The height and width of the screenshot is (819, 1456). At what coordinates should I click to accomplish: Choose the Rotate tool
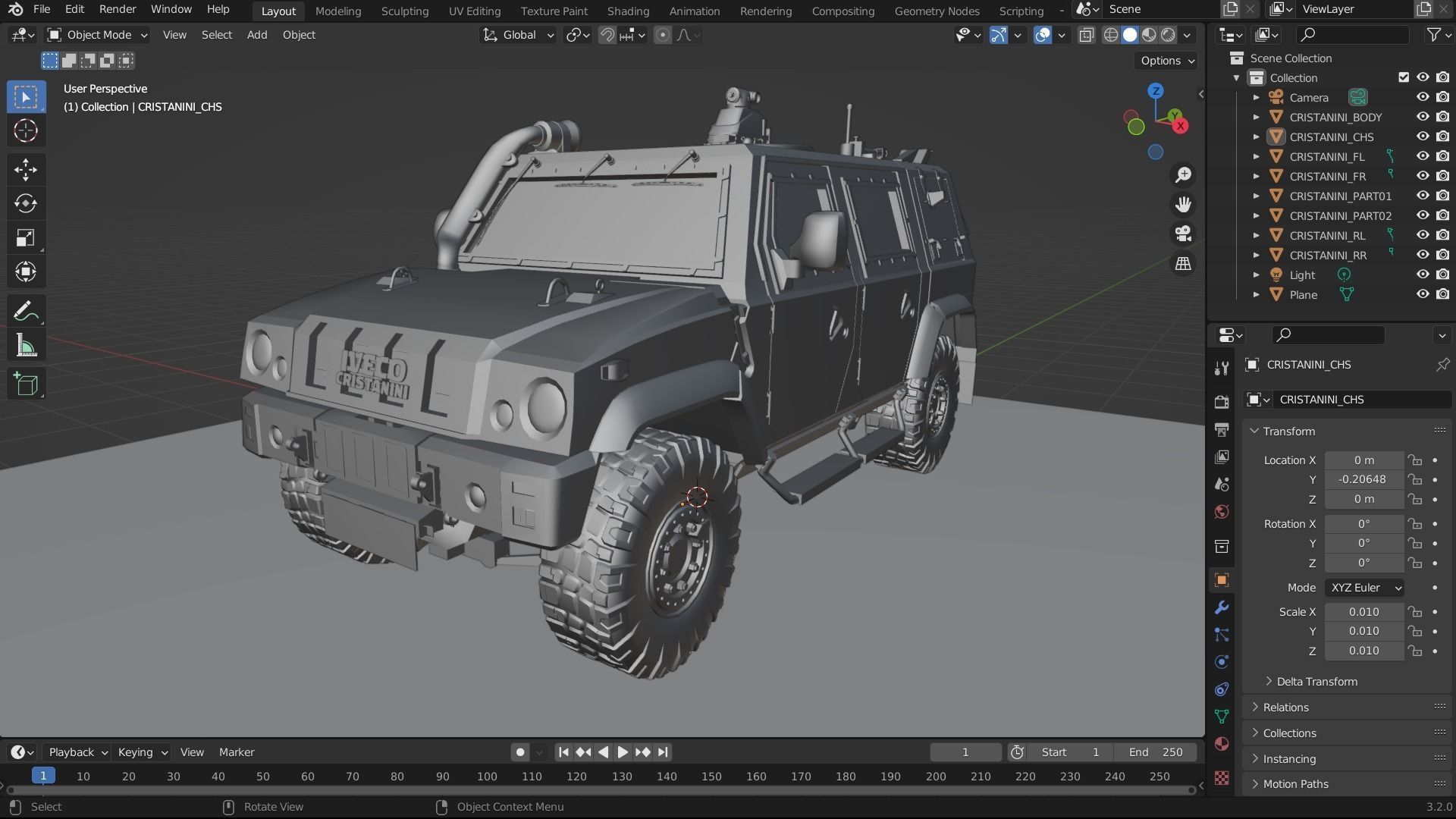26,203
